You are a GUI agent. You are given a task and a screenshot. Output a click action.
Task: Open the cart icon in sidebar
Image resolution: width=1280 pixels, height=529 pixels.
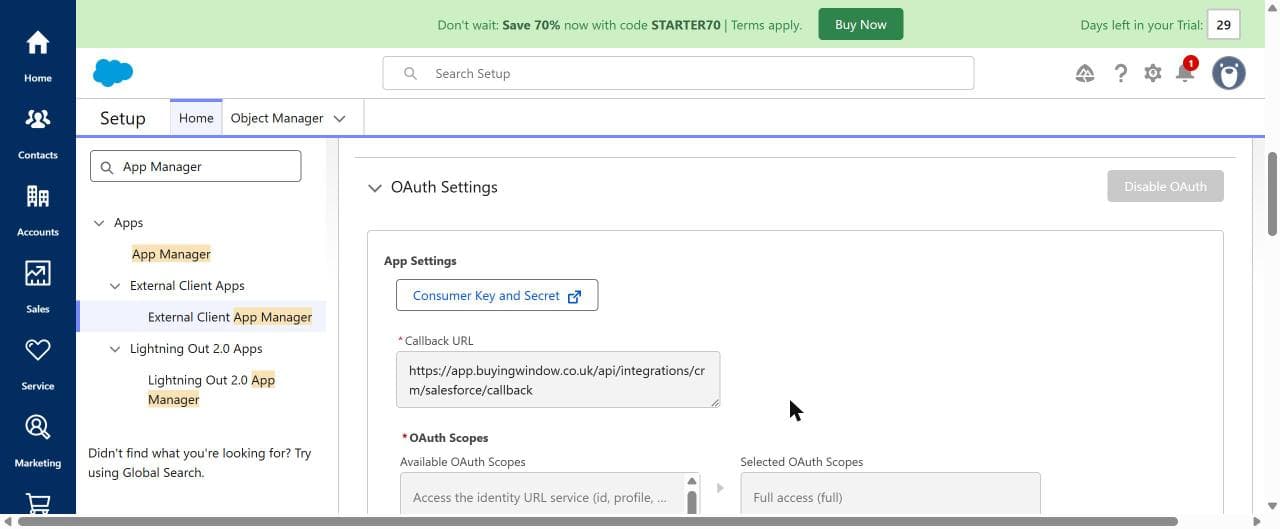(37, 503)
